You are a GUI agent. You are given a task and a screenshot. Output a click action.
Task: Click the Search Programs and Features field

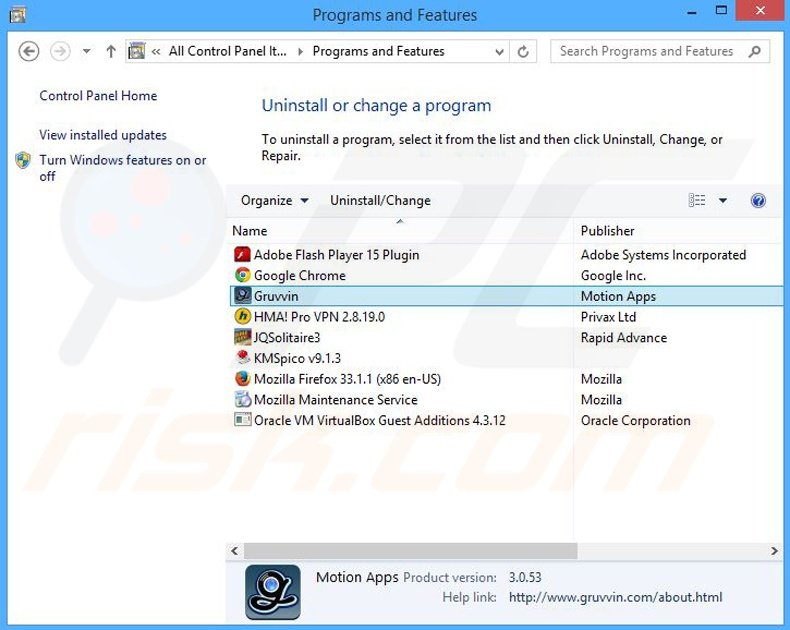tap(660, 51)
